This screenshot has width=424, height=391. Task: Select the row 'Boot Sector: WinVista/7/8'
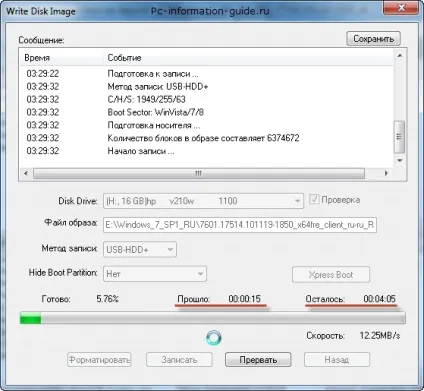[x=207, y=112]
